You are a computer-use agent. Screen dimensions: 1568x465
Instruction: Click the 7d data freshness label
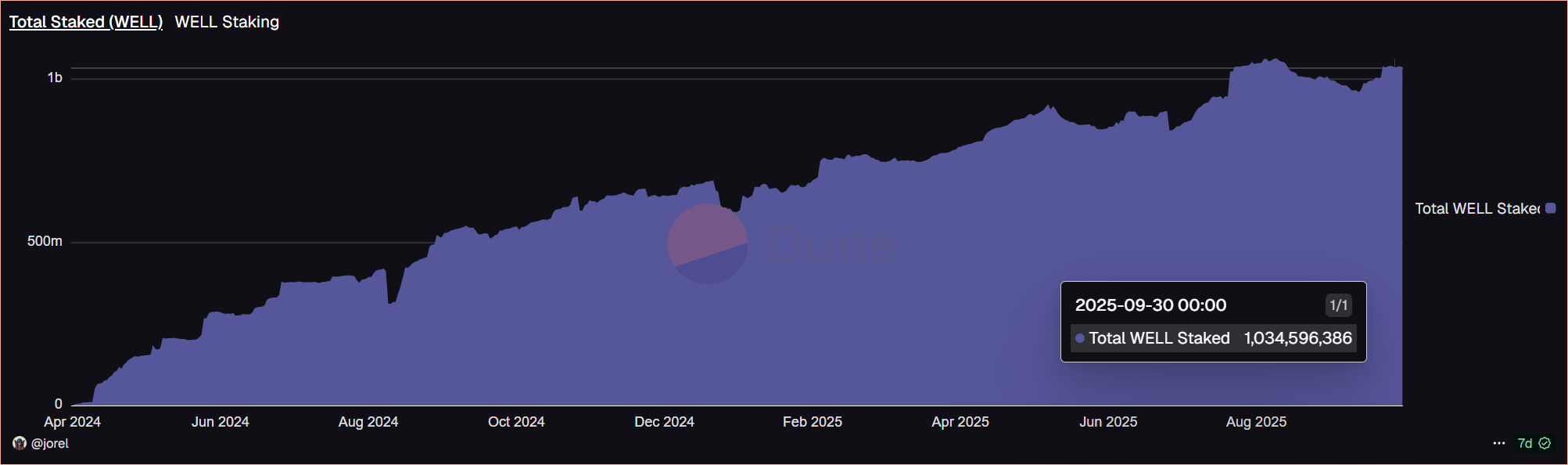pyautogui.click(x=1524, y=443)
